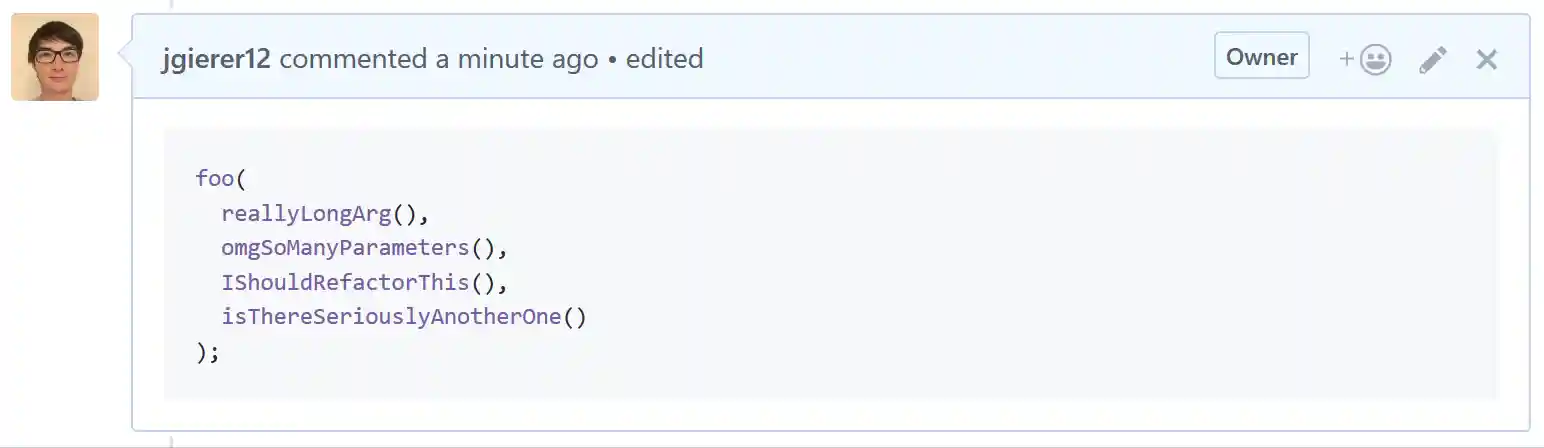Add a reaction with the smiley icon
The width and height of the screenshot is (1544, 448).
pos(1366,59)
